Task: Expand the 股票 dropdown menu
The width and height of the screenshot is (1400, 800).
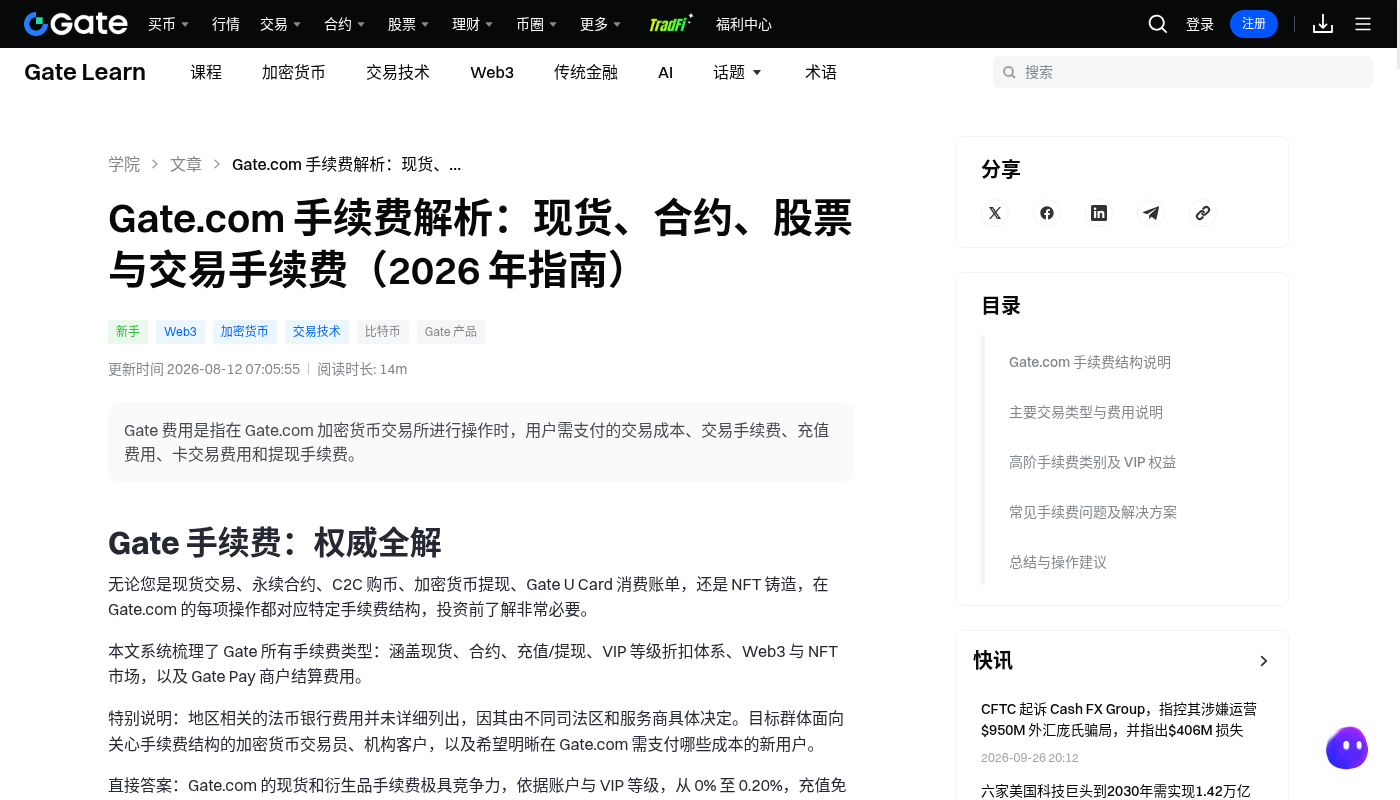Action: 409,24
